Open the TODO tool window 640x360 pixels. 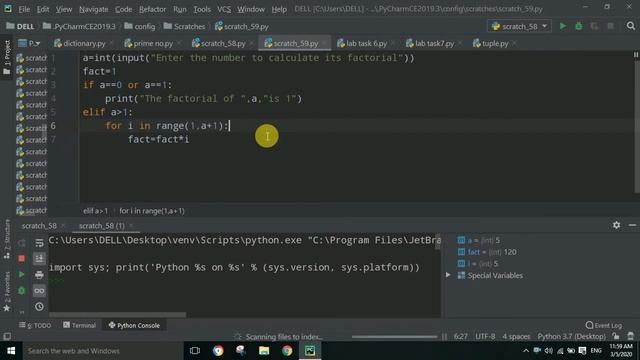tap(35, 325)
